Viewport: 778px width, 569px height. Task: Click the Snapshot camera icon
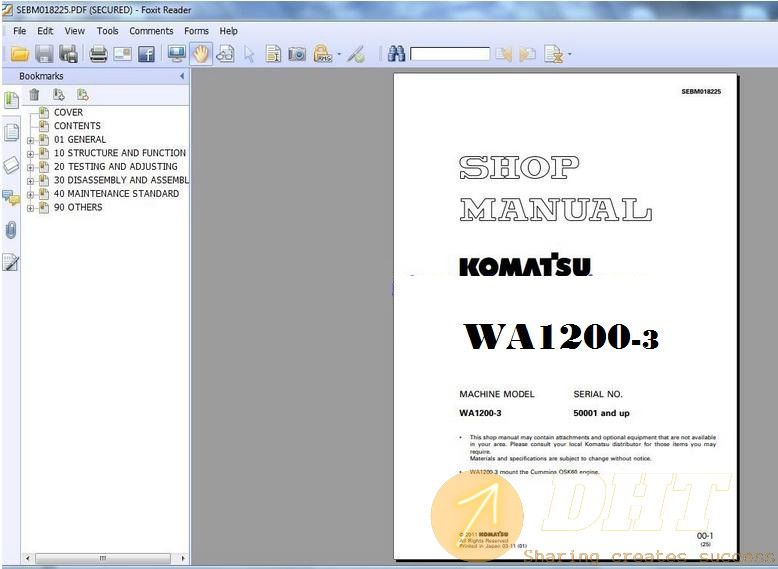(x=297, y=54)
